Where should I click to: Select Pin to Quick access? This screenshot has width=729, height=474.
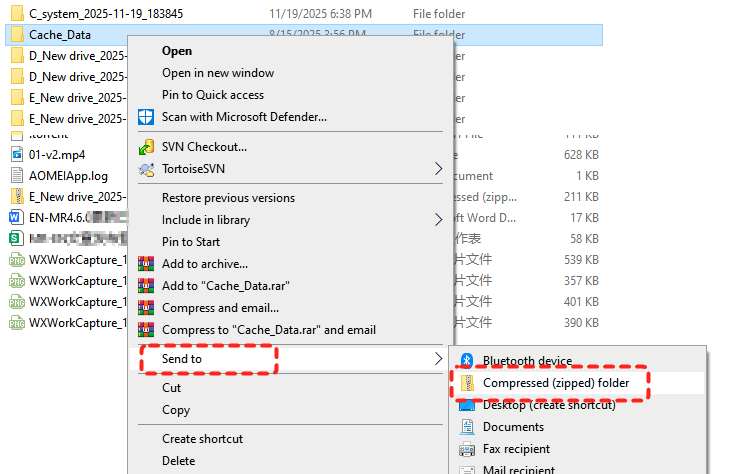(213, 95)
